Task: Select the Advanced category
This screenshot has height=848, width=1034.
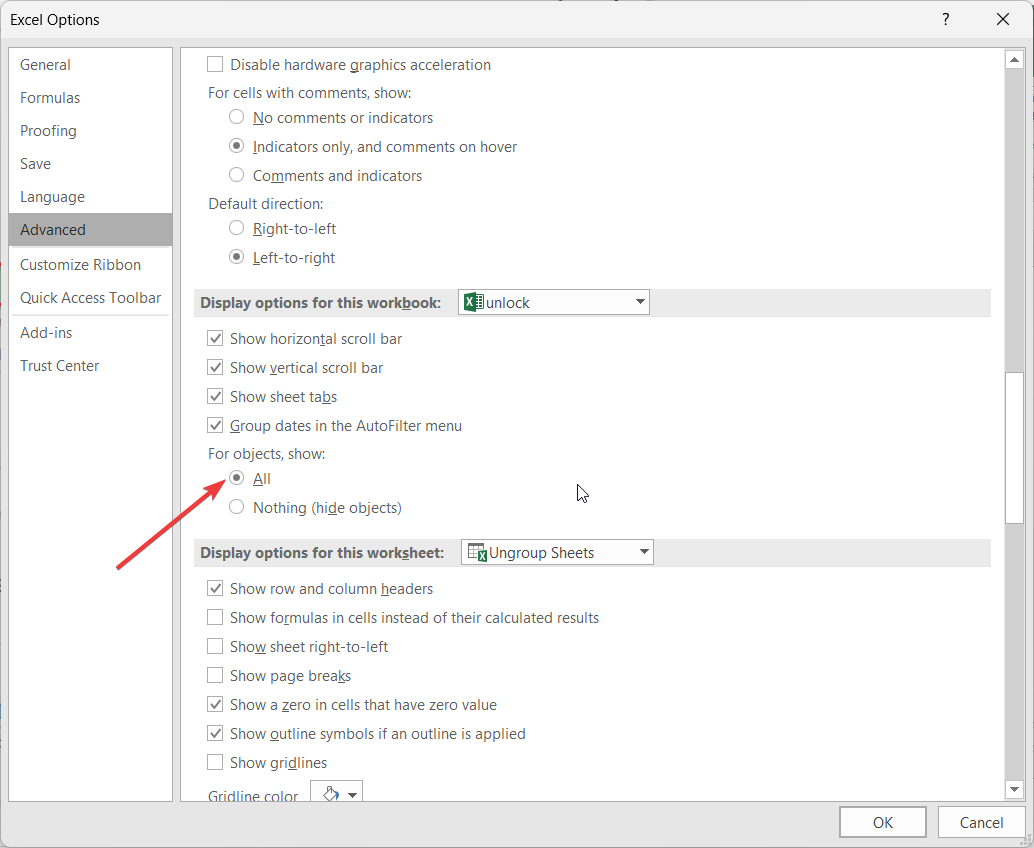Action: [90, 229]
